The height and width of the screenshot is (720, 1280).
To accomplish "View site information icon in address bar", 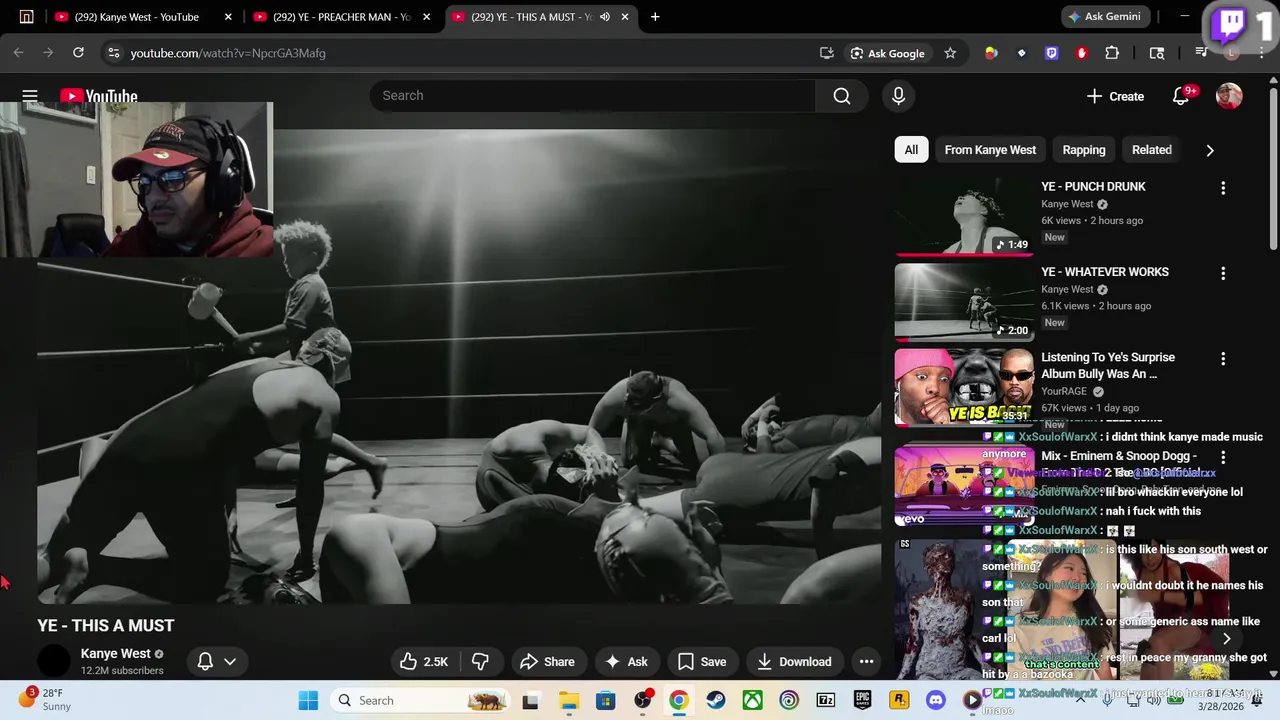I will [x=113, y=53].
